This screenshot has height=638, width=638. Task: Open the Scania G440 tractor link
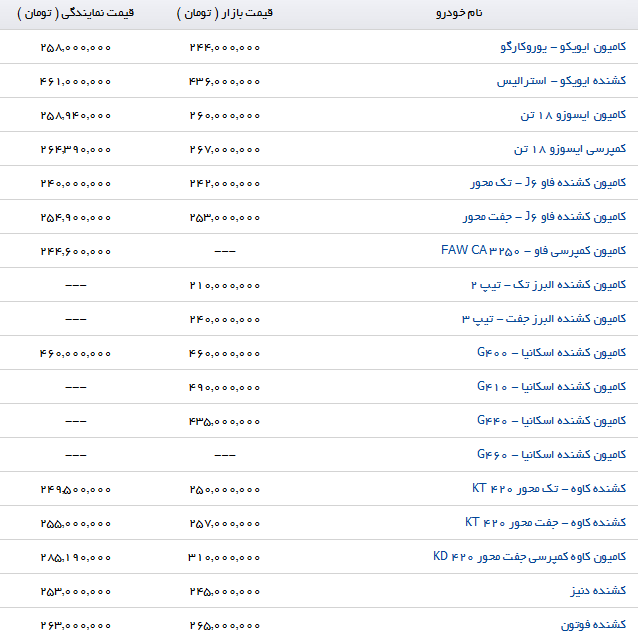click(x=551, y=421)
